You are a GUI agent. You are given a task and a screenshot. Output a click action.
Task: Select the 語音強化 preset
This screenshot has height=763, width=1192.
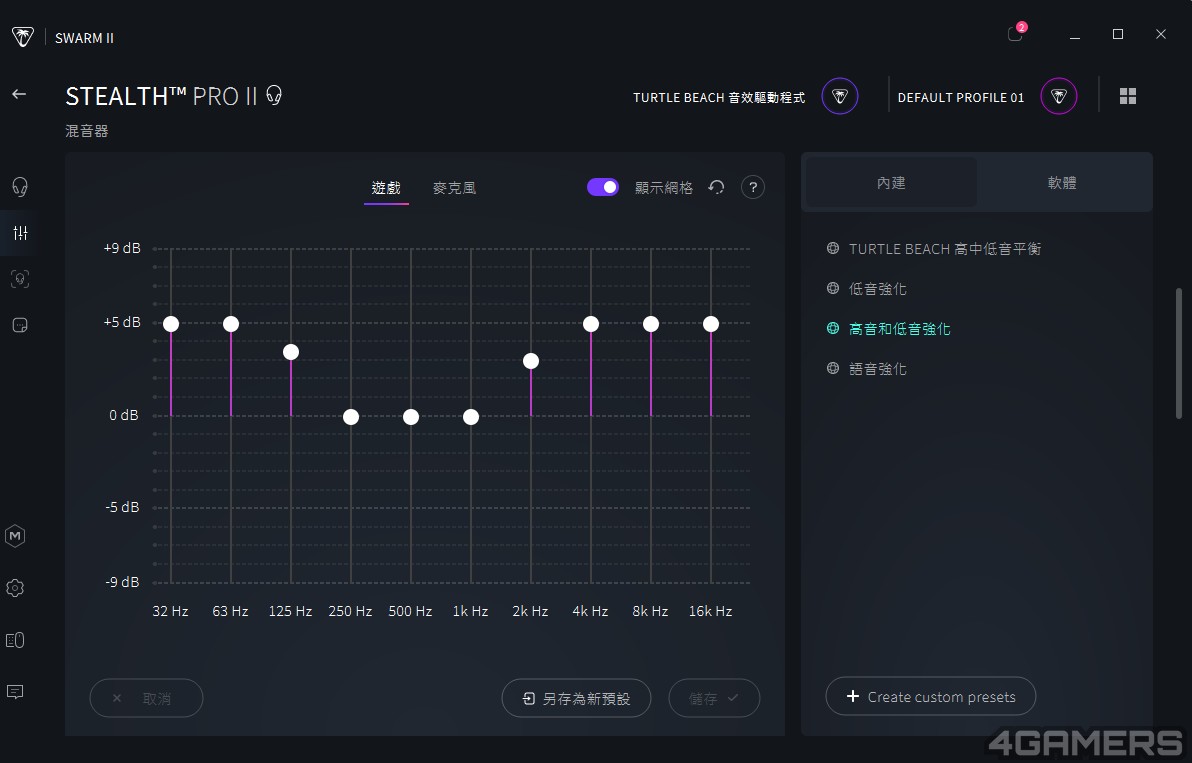878,369
